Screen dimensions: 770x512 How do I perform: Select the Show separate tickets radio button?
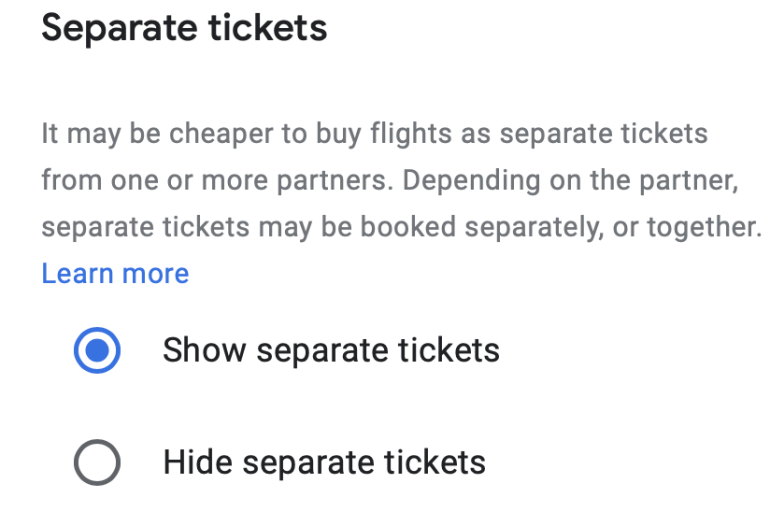click(97, 351)
